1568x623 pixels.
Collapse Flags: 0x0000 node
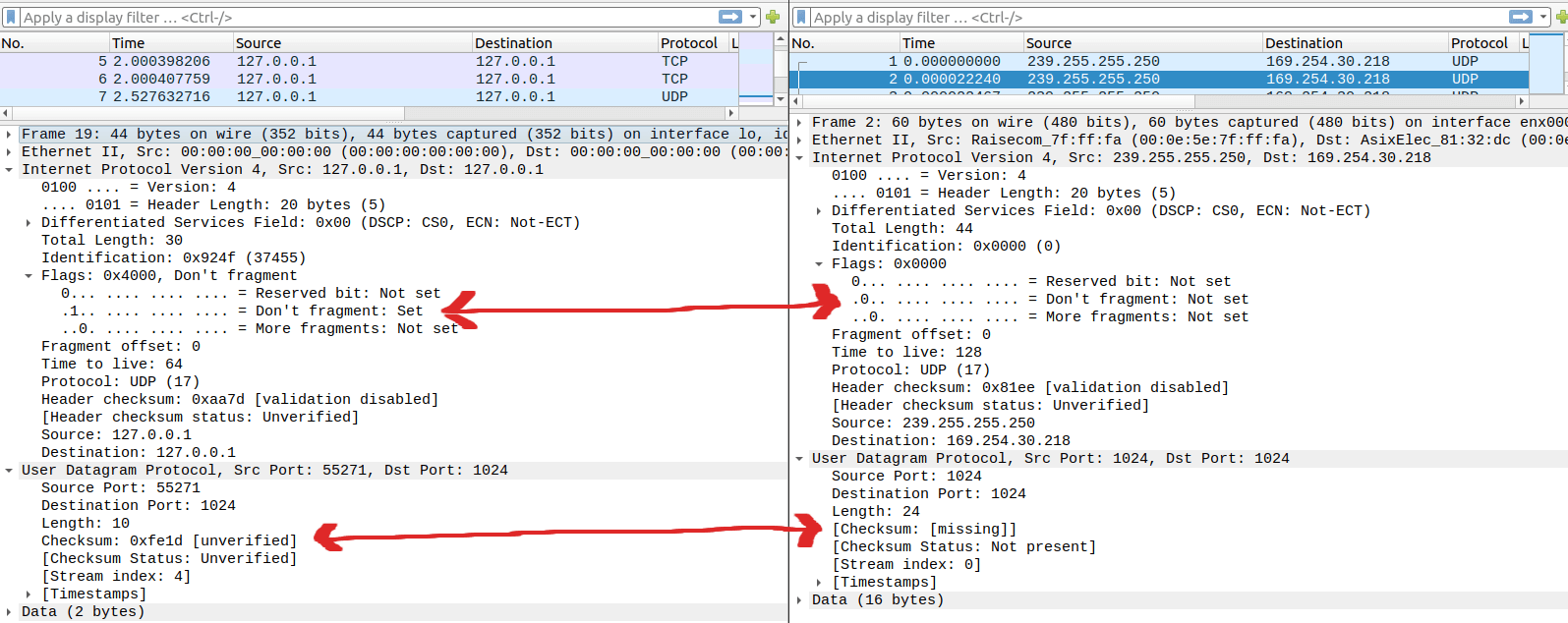(820, 263)
